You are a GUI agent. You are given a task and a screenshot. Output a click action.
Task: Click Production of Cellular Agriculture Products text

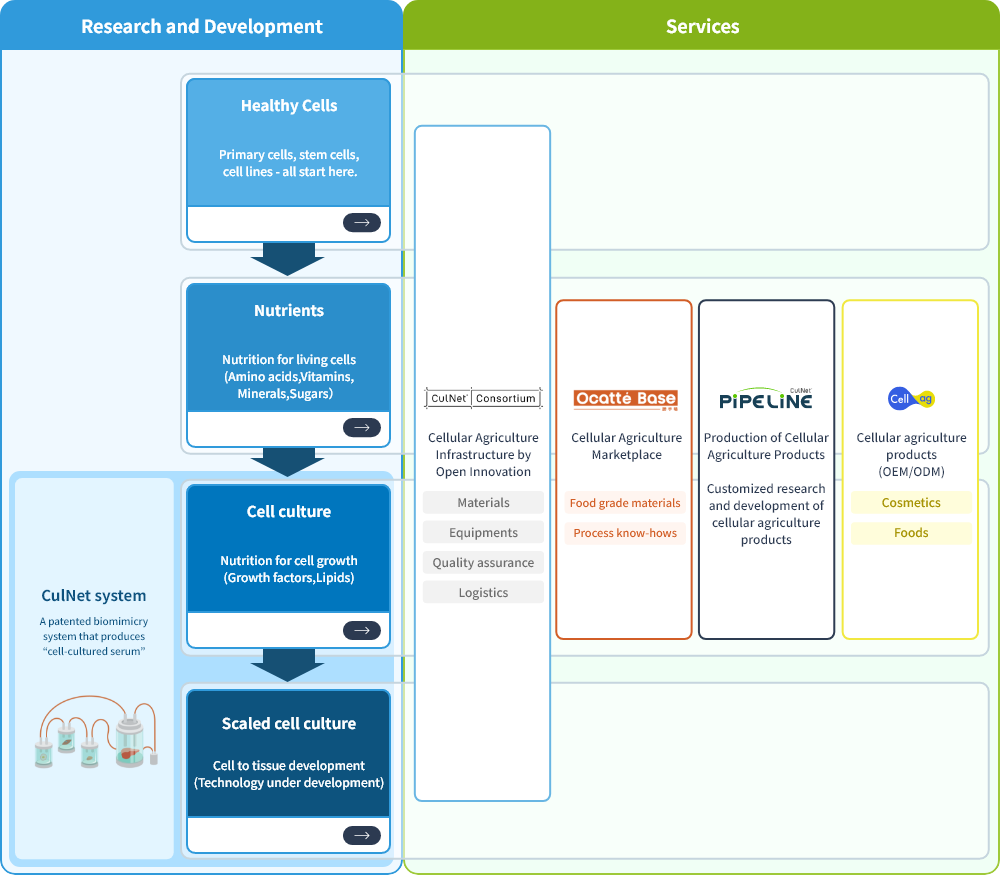point(766,446)
